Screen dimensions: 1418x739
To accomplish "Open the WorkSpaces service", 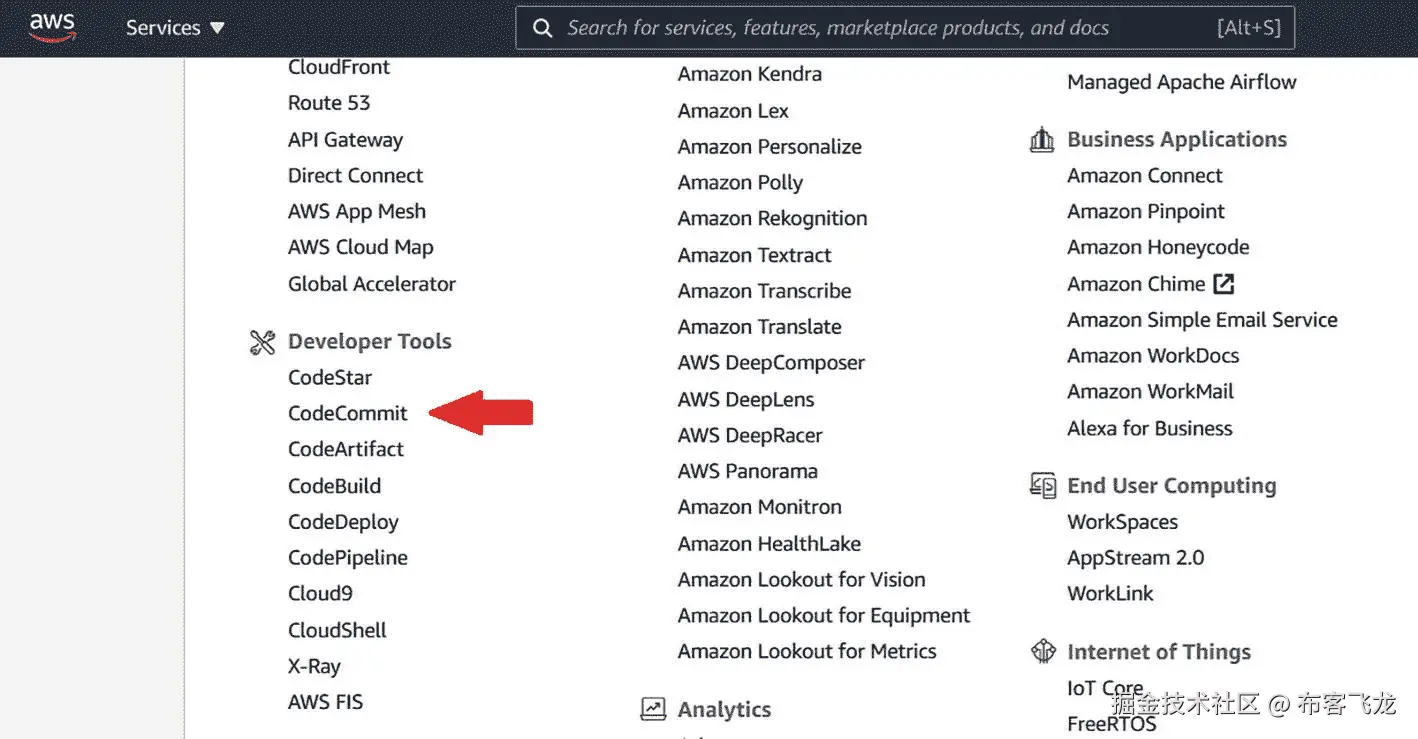I will (1122, 522).
